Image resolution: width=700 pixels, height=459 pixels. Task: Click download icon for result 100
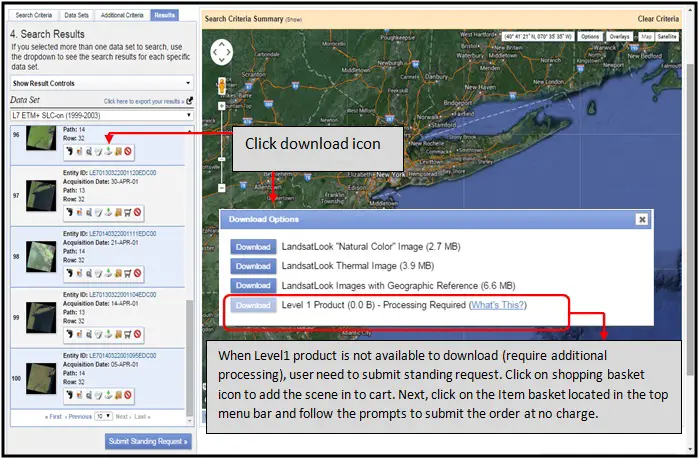point(108,395)
